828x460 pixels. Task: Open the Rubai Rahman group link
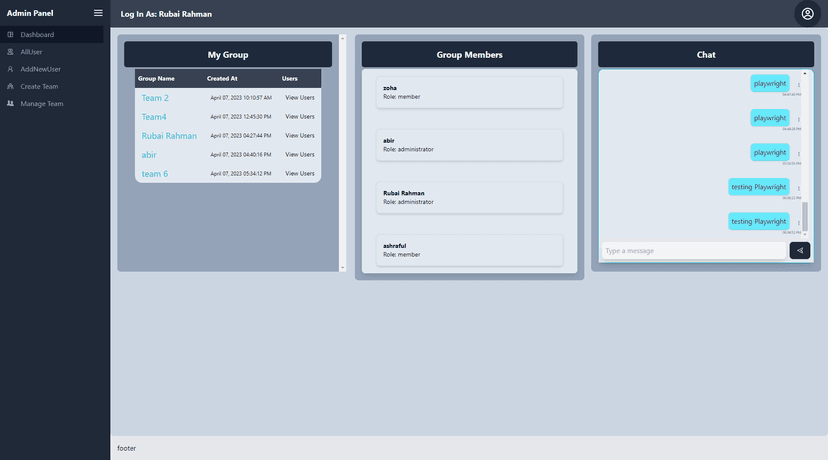click(169, 136)
